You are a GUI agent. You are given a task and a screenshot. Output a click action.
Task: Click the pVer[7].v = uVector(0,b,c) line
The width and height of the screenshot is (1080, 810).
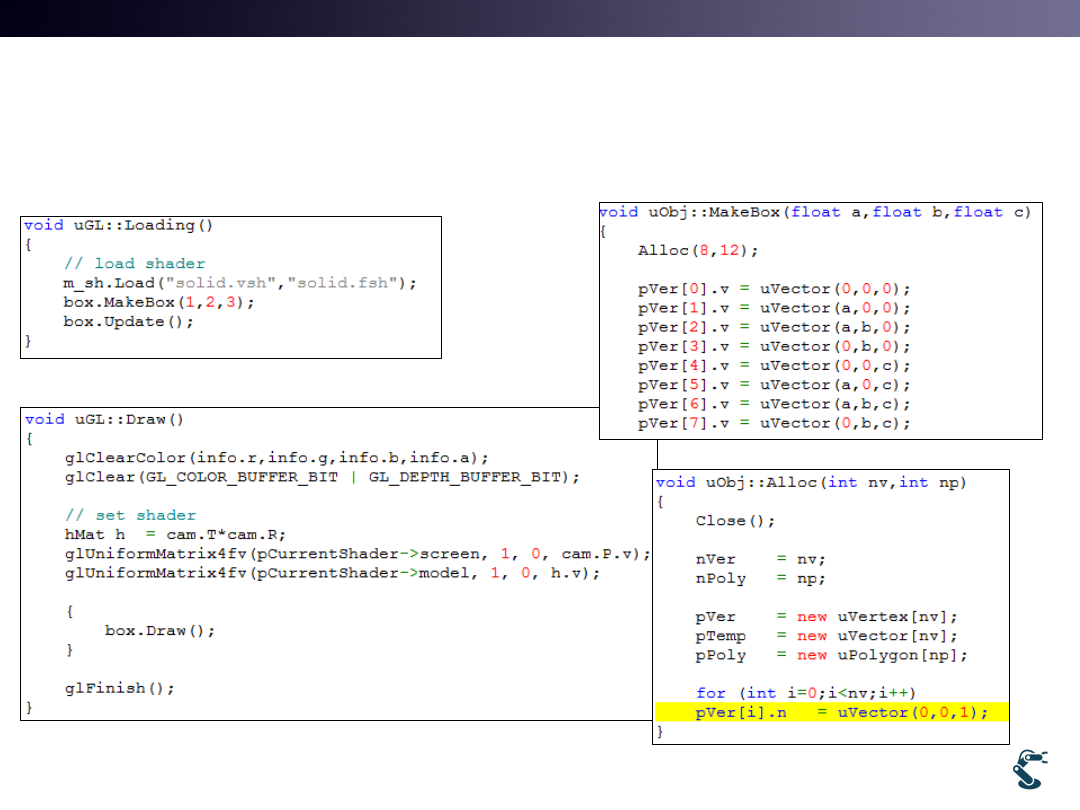[774, 424]
